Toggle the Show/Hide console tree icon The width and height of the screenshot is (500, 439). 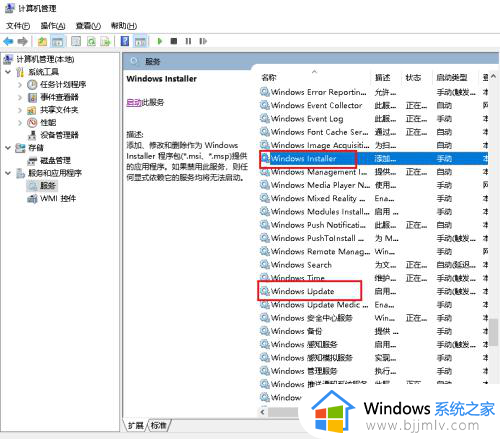(58, 41)
